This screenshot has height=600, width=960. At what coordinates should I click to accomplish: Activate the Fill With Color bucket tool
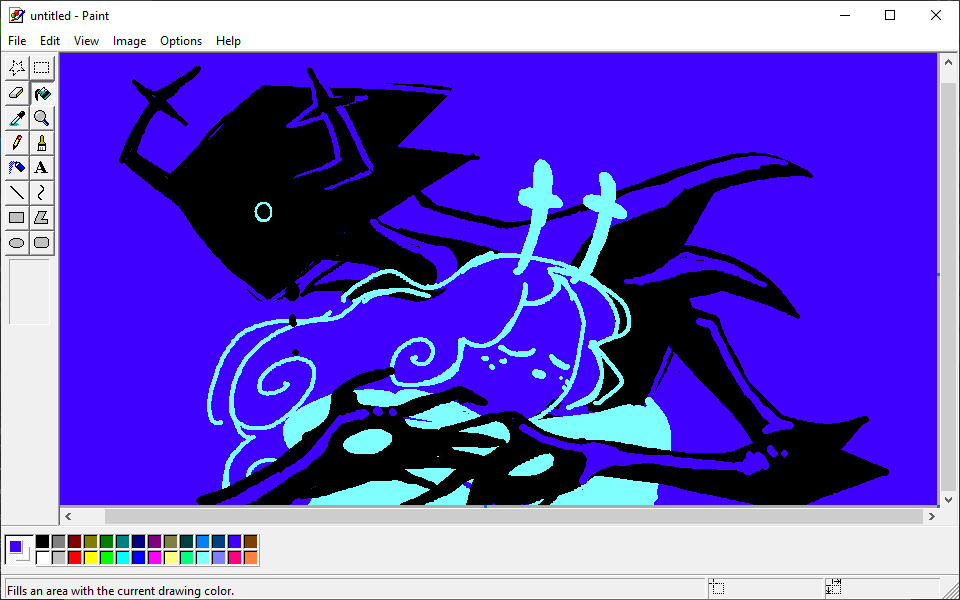[42, 93]
